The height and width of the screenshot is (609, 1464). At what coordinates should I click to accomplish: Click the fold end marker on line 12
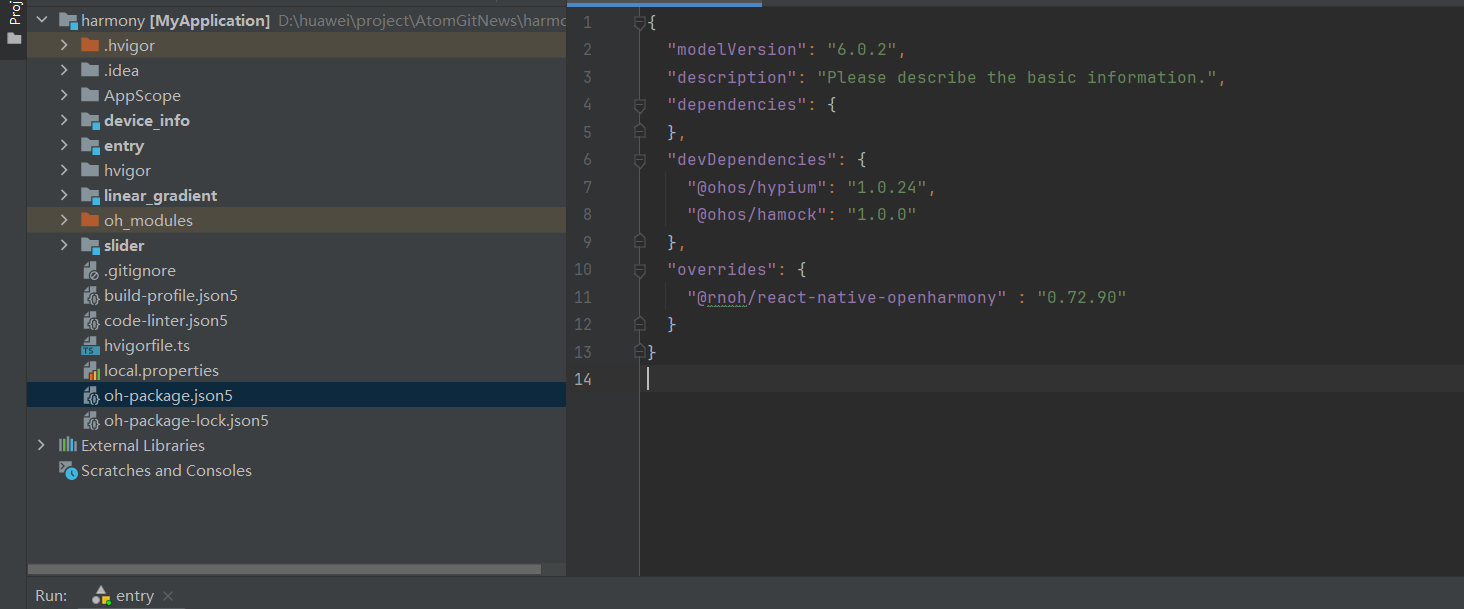(x=640, y=324)
